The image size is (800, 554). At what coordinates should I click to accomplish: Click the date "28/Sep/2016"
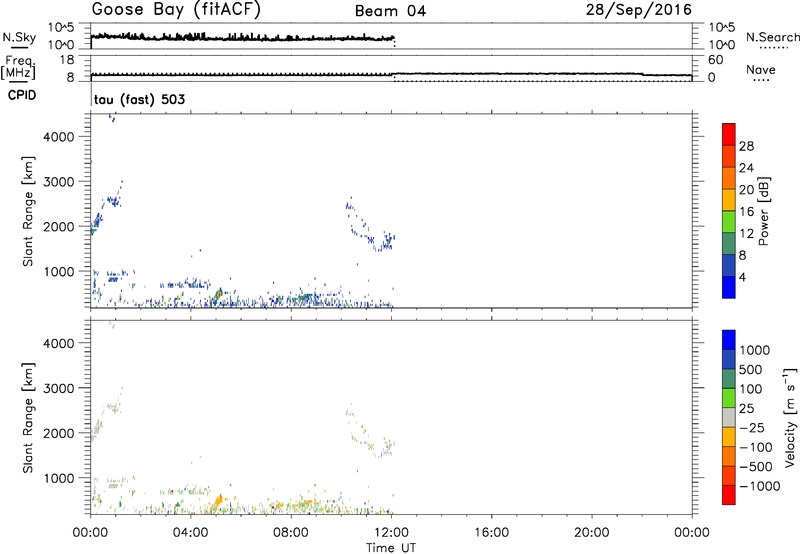tap(638, 10)
